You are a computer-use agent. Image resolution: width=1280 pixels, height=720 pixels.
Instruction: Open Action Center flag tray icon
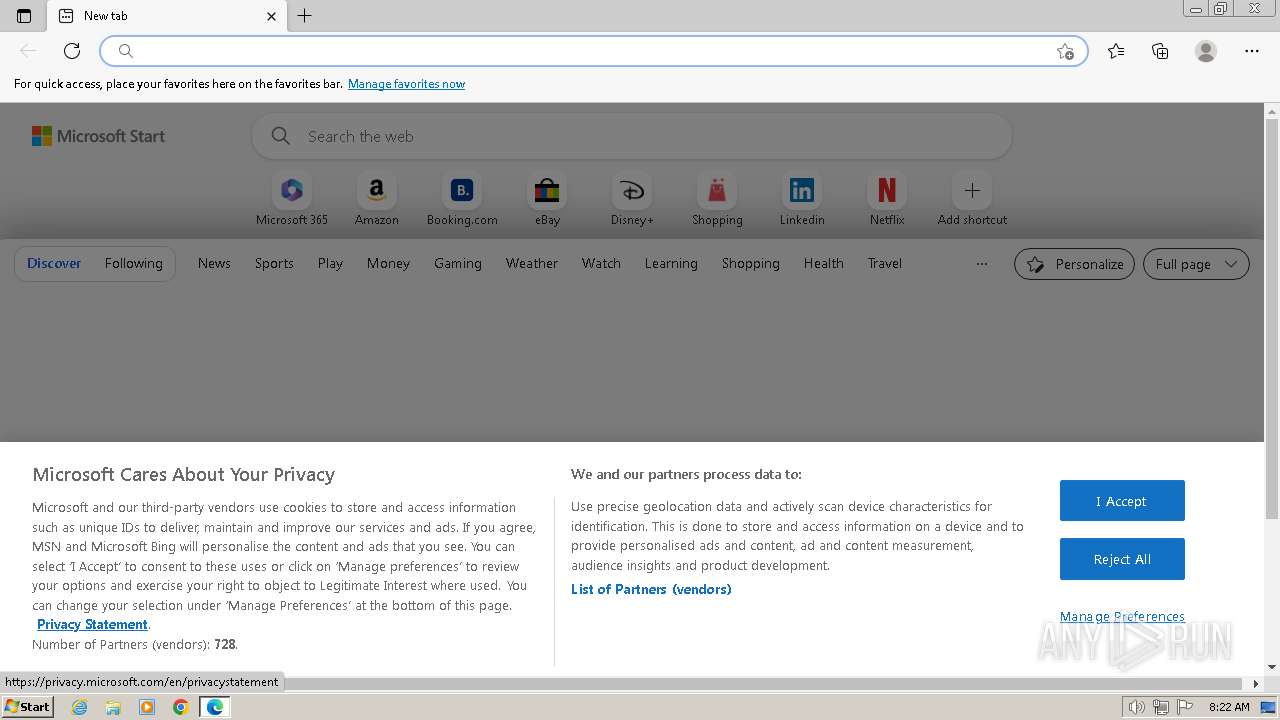click(x=1185, y=707)
